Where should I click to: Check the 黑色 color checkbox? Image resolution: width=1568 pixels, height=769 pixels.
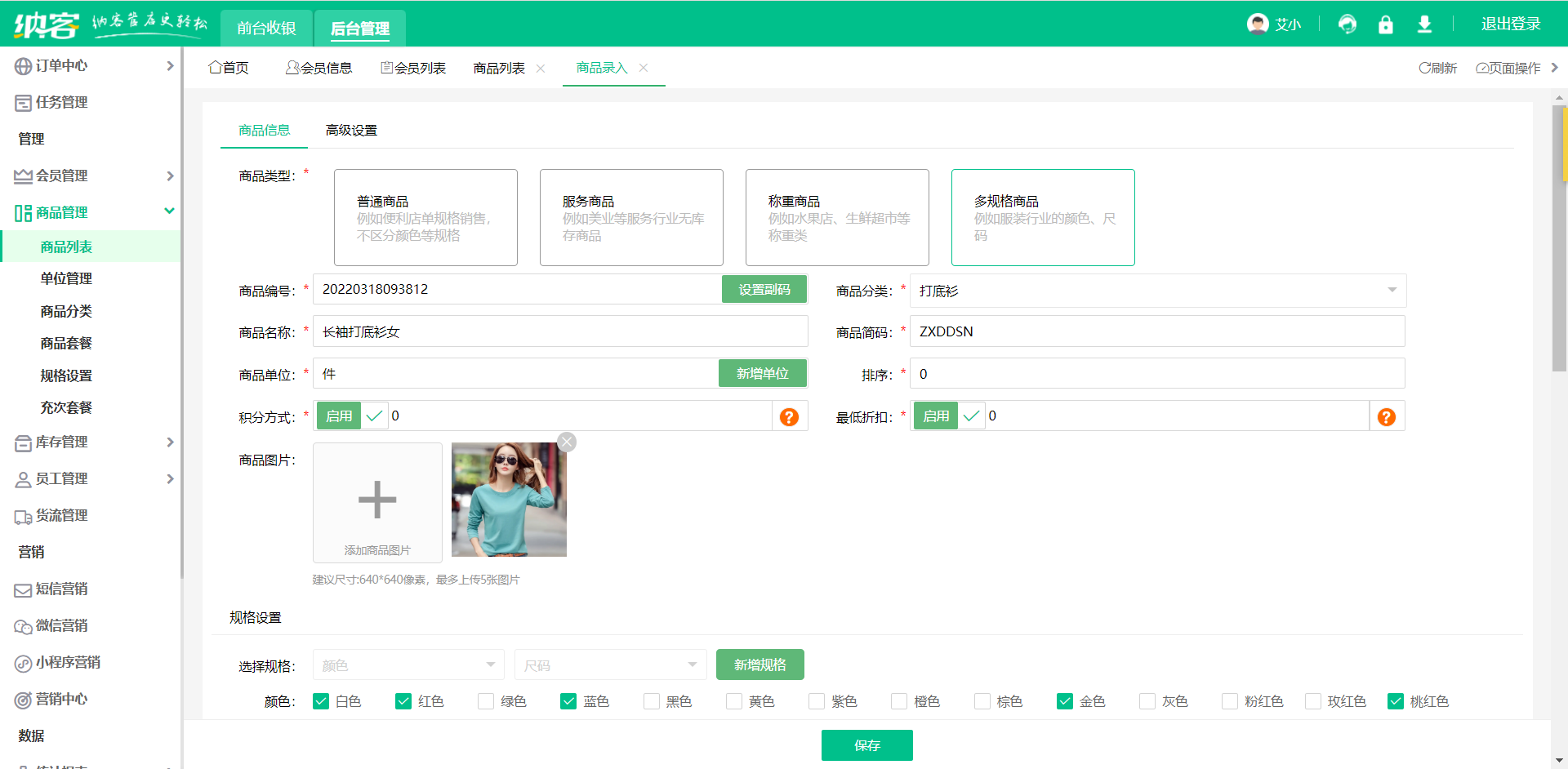tap(651, 700)
